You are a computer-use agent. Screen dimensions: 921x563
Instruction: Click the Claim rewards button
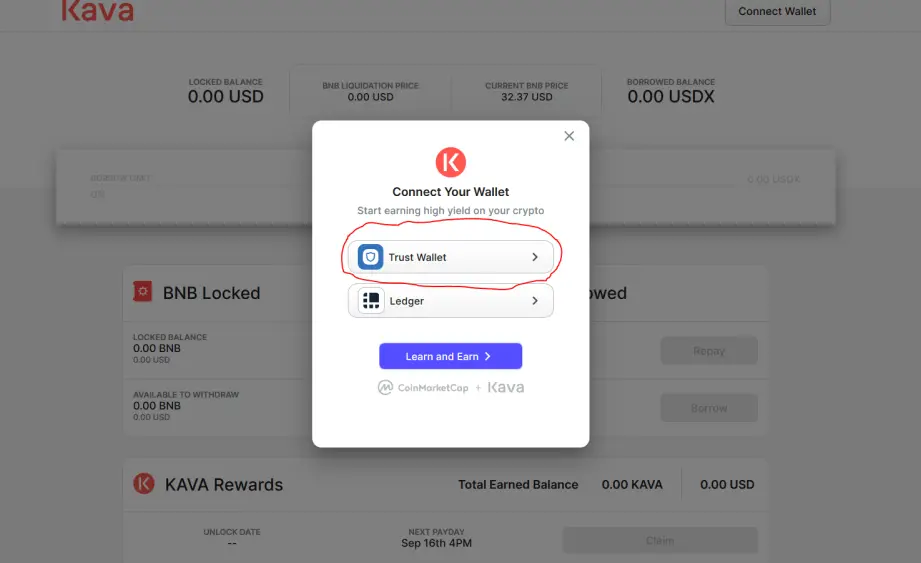pos(660,540)
